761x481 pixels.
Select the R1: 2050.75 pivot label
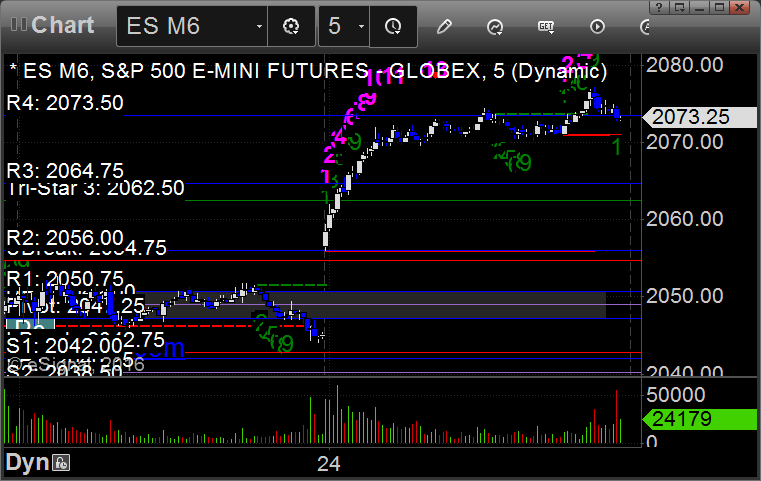click(65, 279)
